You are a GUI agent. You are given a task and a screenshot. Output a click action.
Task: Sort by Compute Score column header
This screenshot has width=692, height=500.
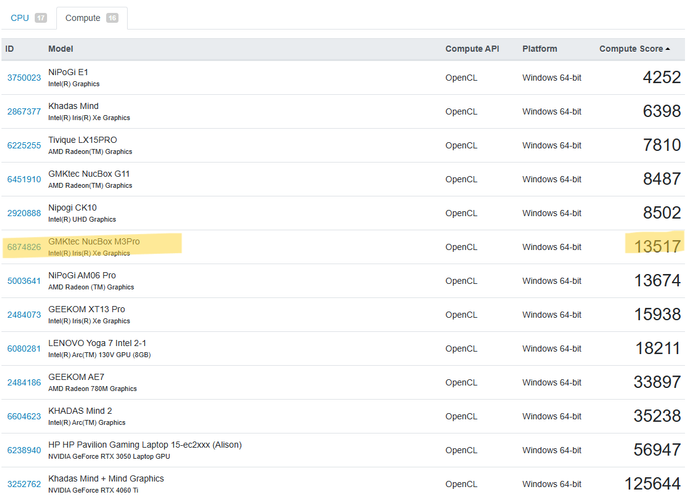click(x=634, y=49)
